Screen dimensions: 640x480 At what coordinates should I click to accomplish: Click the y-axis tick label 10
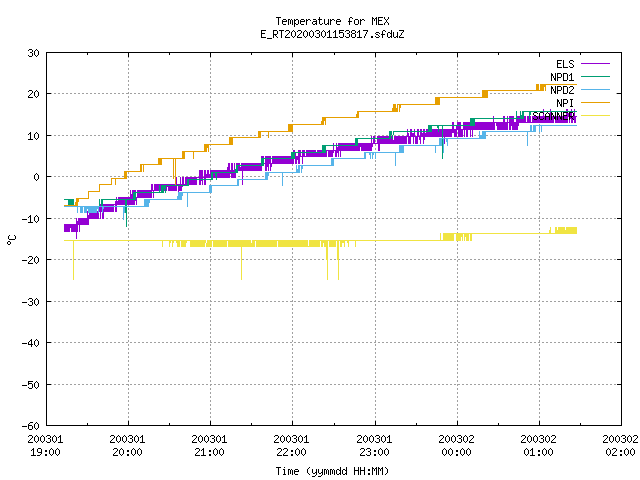[33, 136]
